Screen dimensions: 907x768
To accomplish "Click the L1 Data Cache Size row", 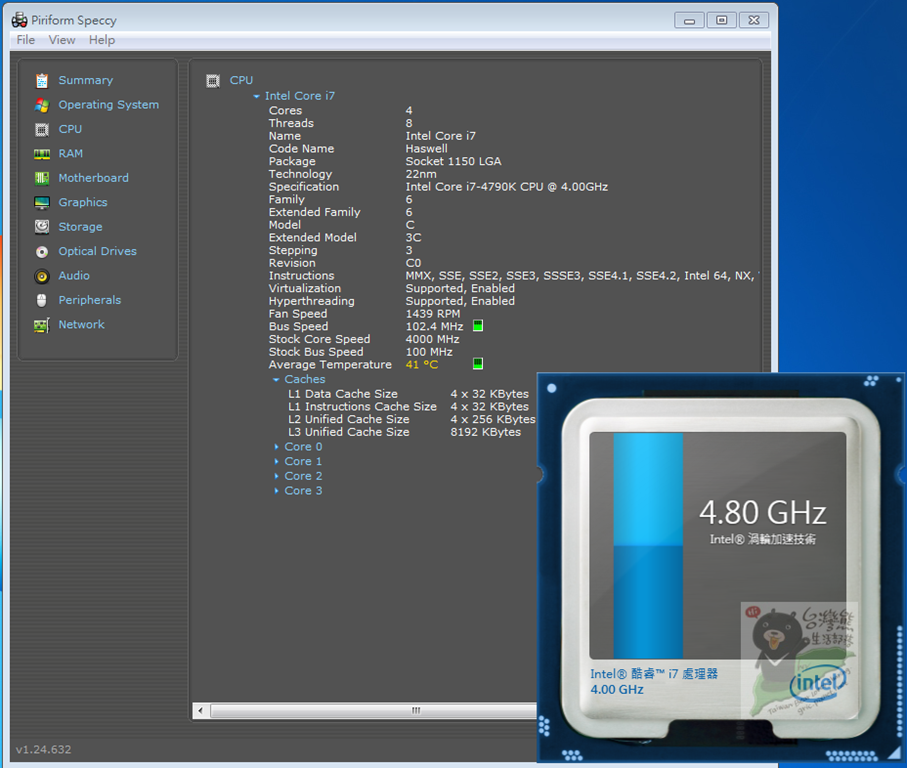I will [x=408, y=394].
